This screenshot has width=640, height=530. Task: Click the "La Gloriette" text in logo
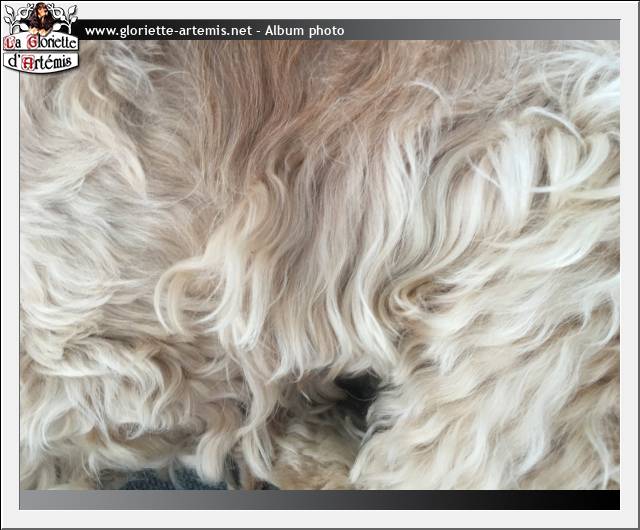41,43
